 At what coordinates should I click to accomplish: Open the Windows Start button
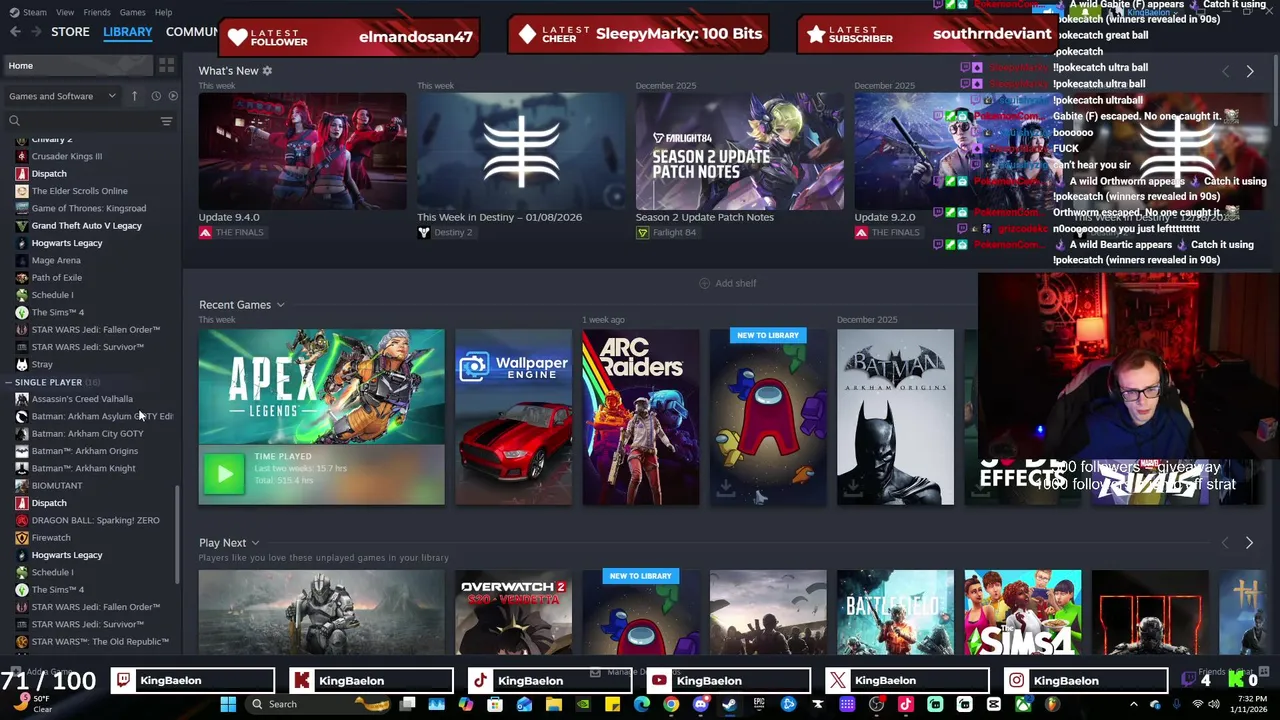(228, 704)
